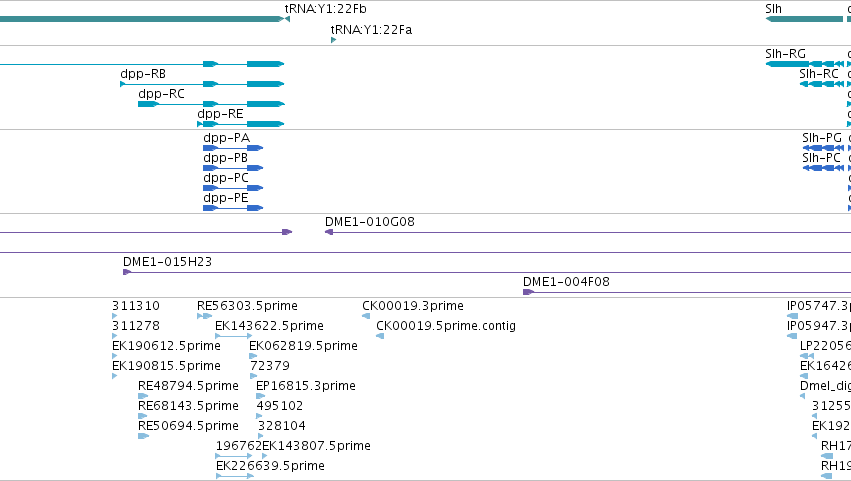Select the dpp-PC protein feature

[x=233, y=188]
